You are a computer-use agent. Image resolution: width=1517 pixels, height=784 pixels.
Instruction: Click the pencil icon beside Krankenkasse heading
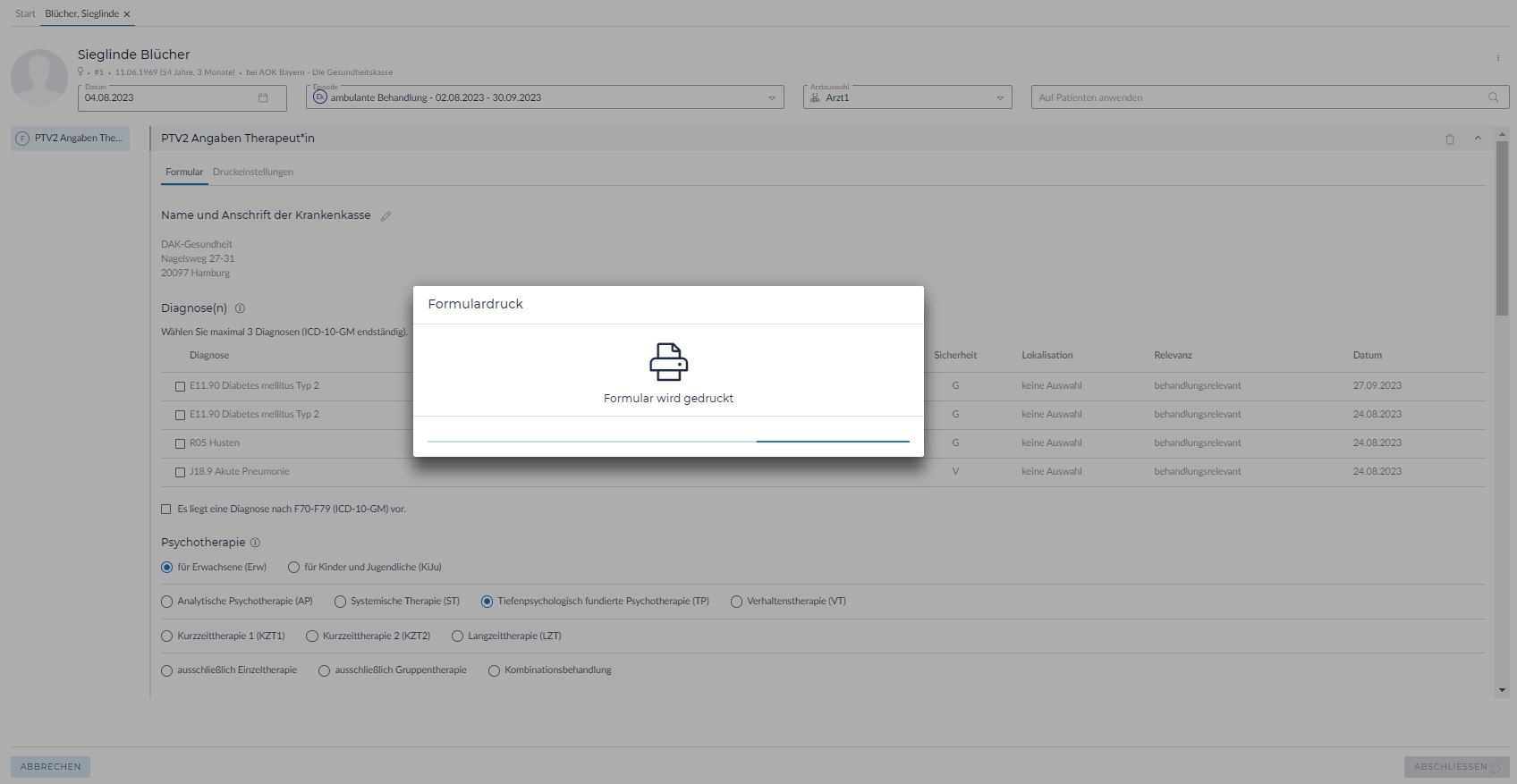(386, 215)
